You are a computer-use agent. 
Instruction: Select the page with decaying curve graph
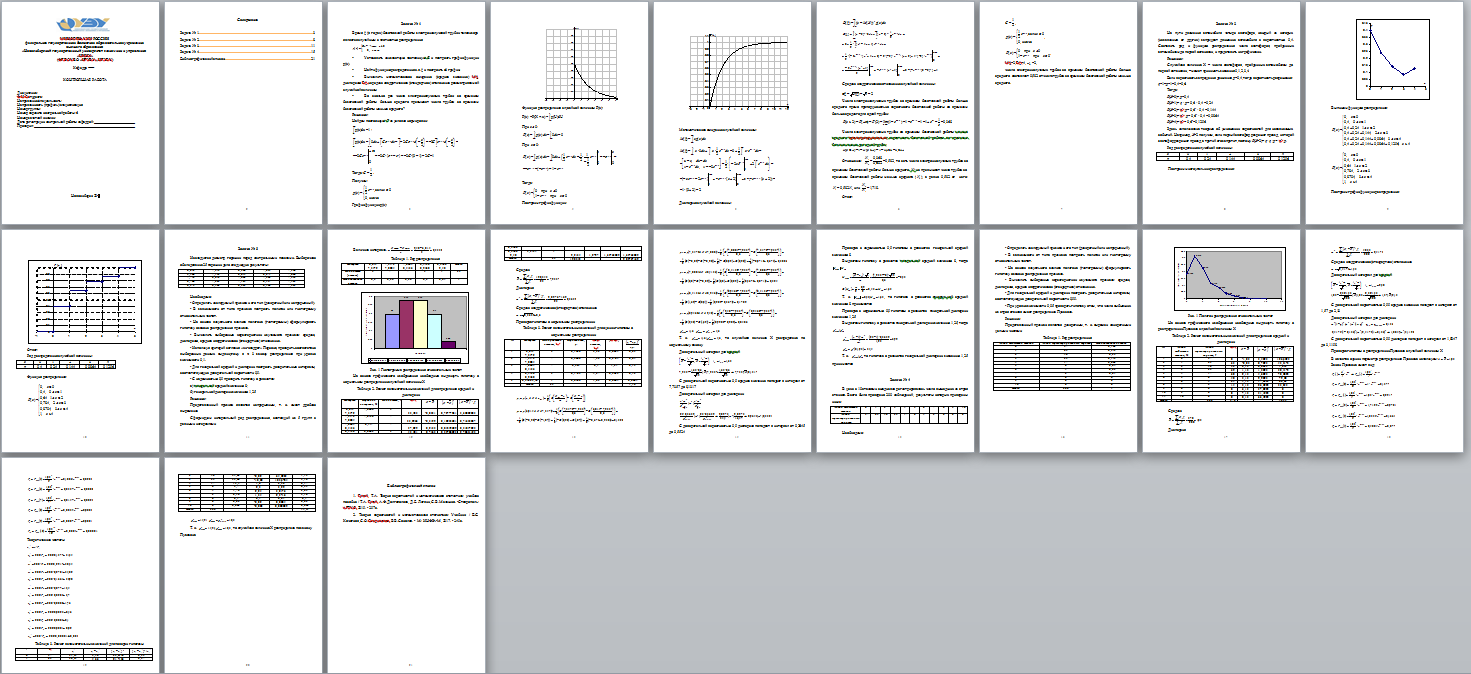pos(571,114)
